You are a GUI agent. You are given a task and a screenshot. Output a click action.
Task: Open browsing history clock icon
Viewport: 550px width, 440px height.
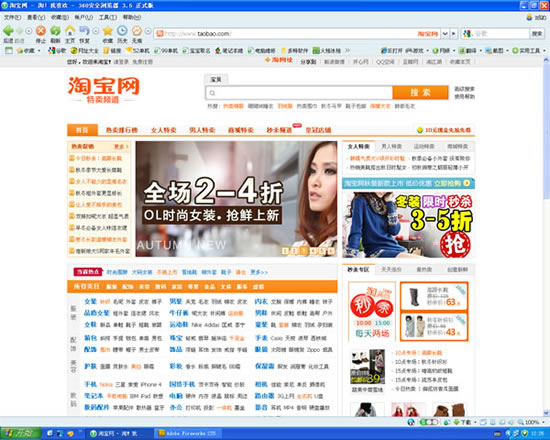(122, 31)
